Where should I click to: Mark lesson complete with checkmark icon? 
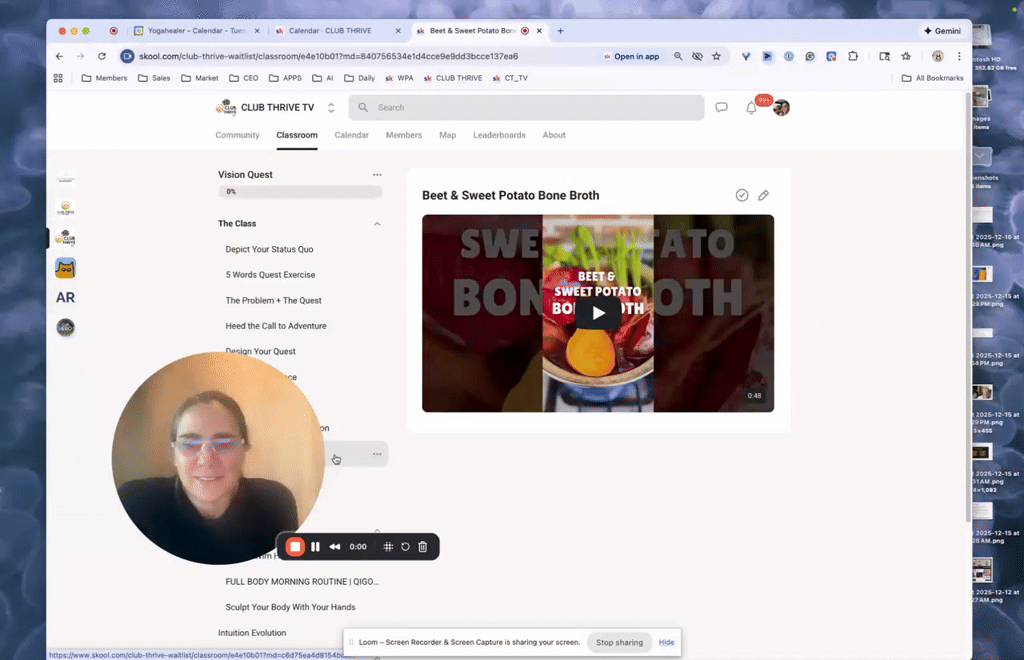[742, 195]
